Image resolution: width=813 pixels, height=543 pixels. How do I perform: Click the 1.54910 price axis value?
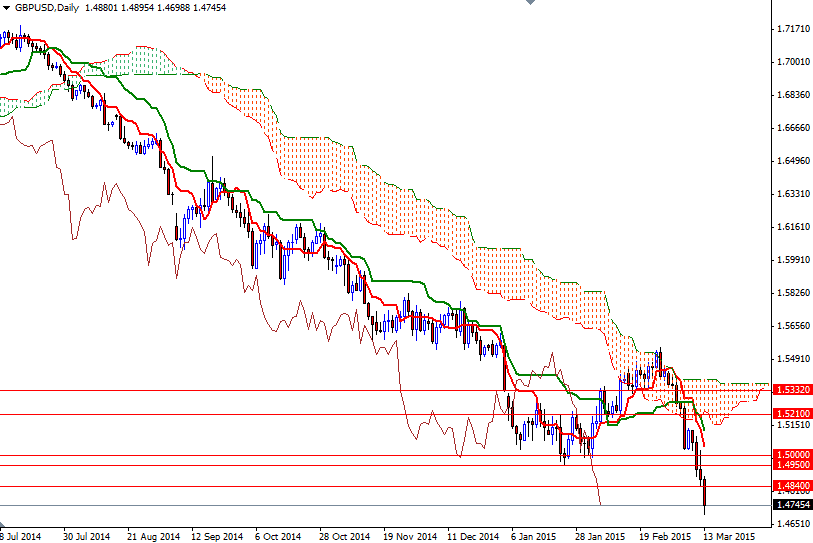[793, 359]
